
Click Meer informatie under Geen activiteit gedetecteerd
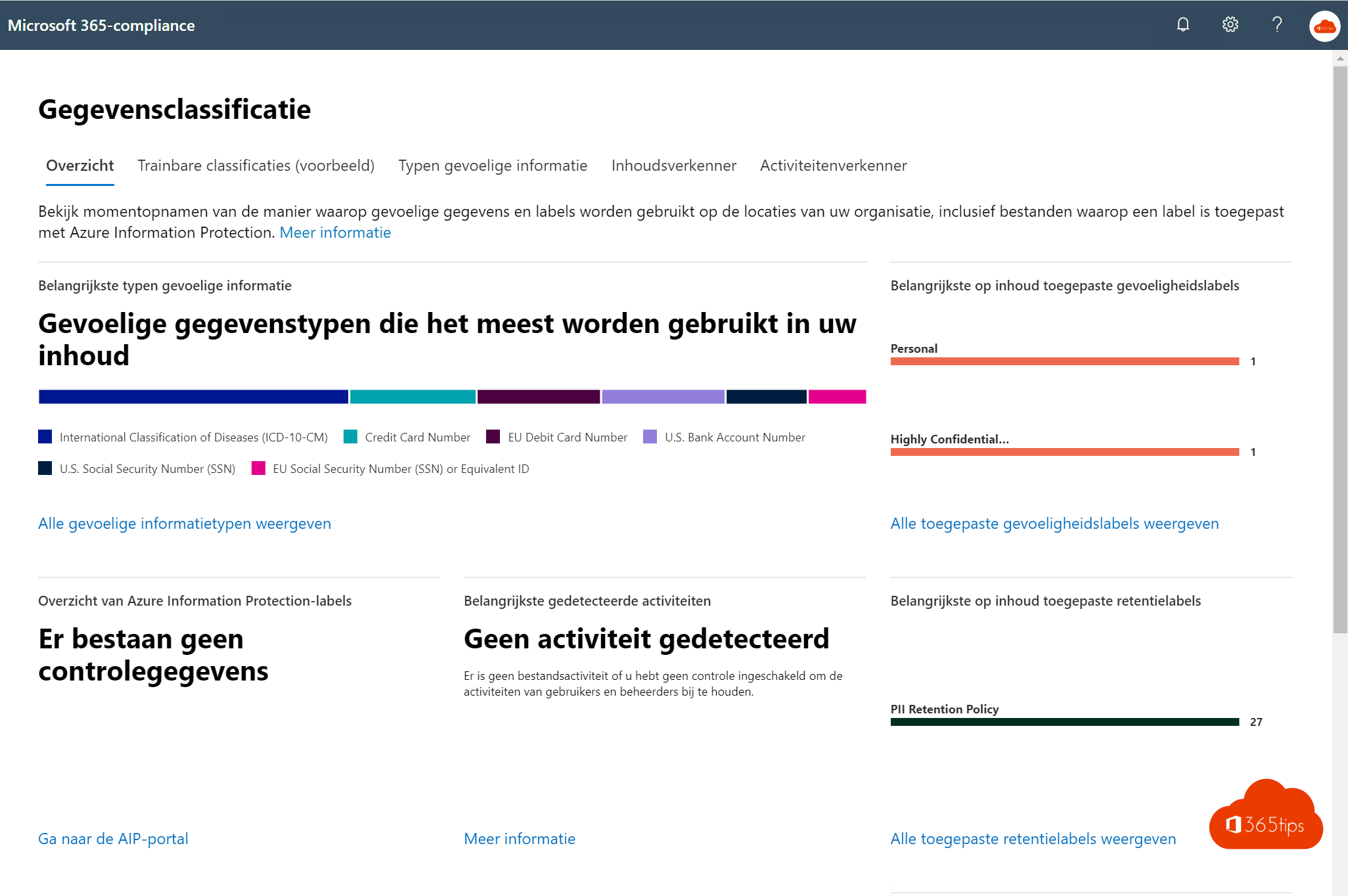[520, 839]
